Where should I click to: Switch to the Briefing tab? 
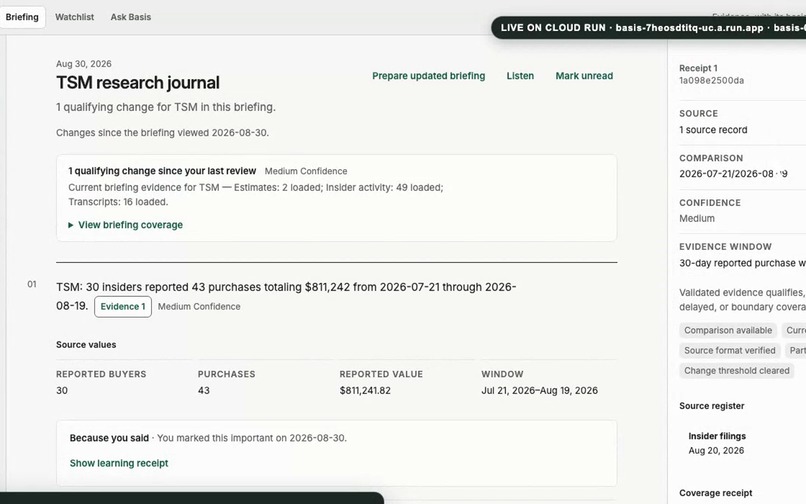22,17
